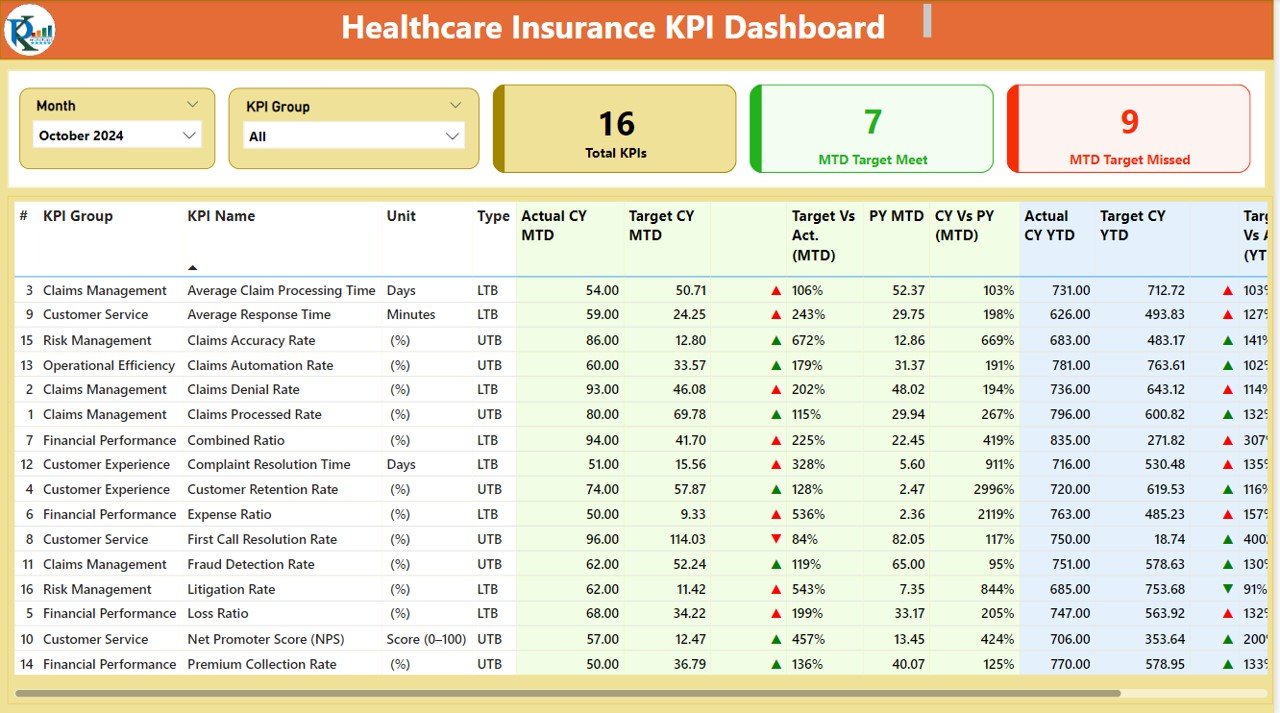Click YTD red arrow in Loss Ratio row
The height and width of the screenshot is (713, 1280).
point(1228,614)
